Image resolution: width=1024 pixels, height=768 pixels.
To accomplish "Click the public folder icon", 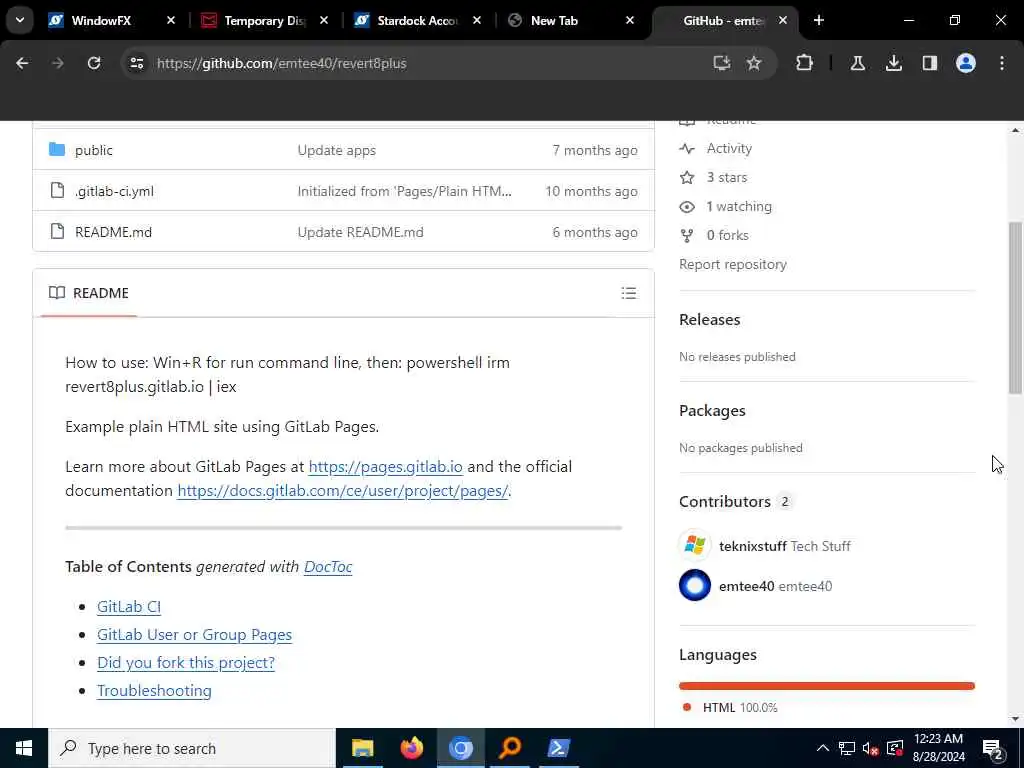I will coord(57,150).
